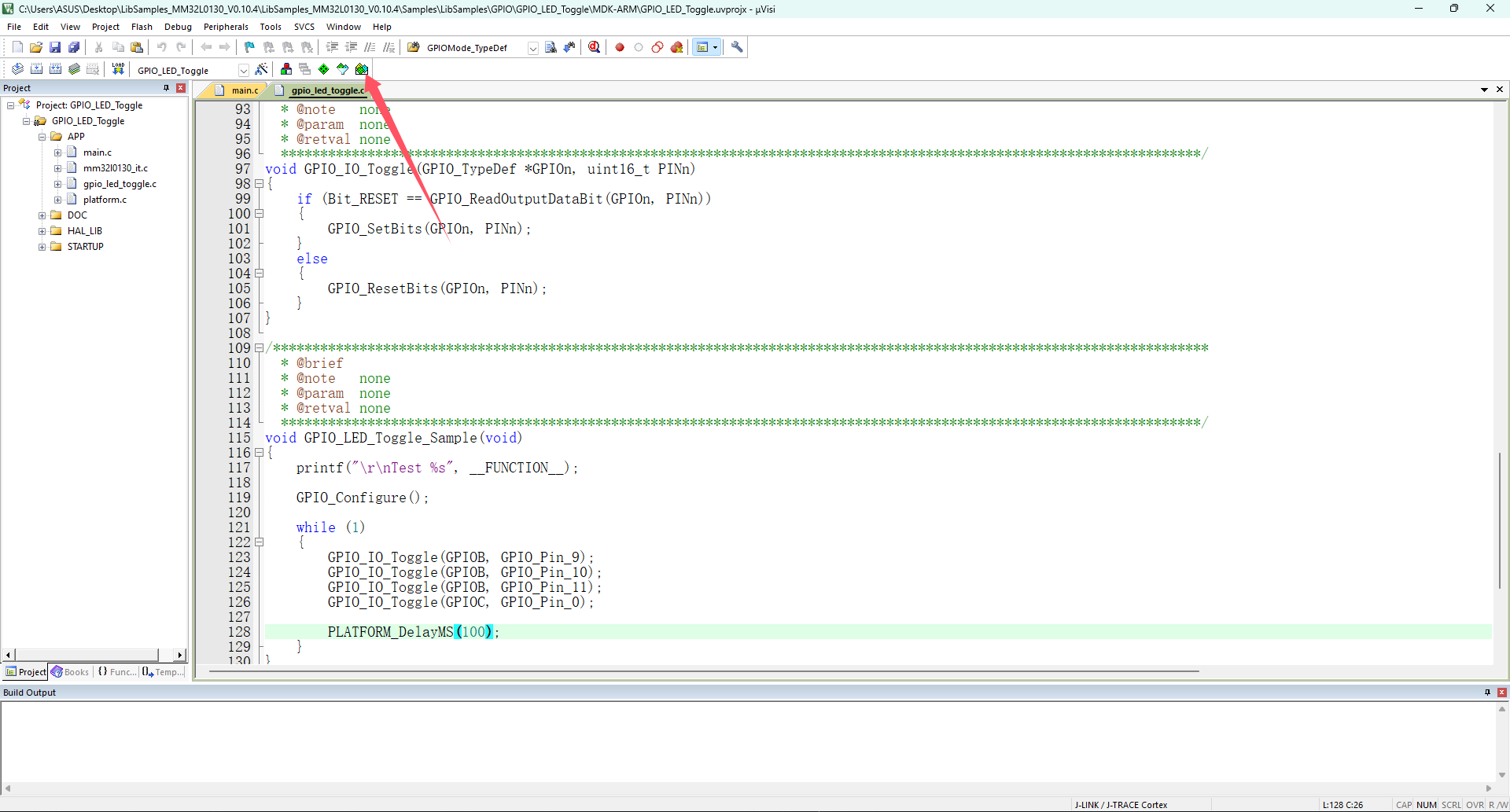This screenshot has width=1510, height=812.
Task: Open Options for Target wand icon
Action: (x=262, y=69)
